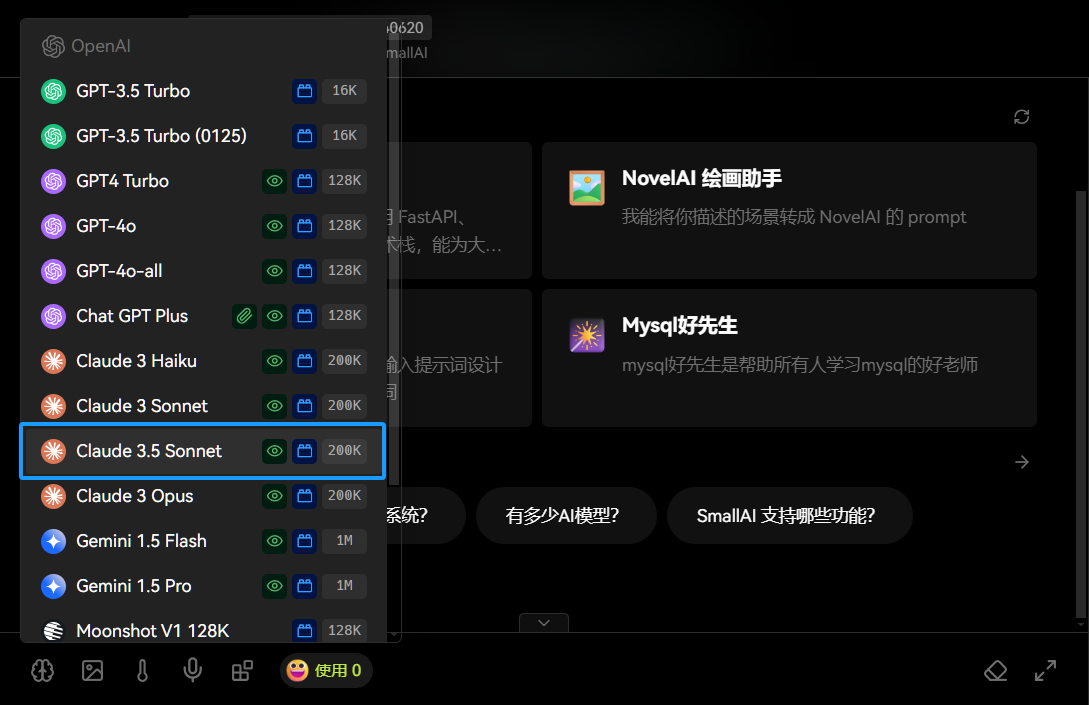This screenshot has width=1089, height=705.
Task: Click the vision eye icon for GPT-4o-all
Action: (x=274, y=271)
